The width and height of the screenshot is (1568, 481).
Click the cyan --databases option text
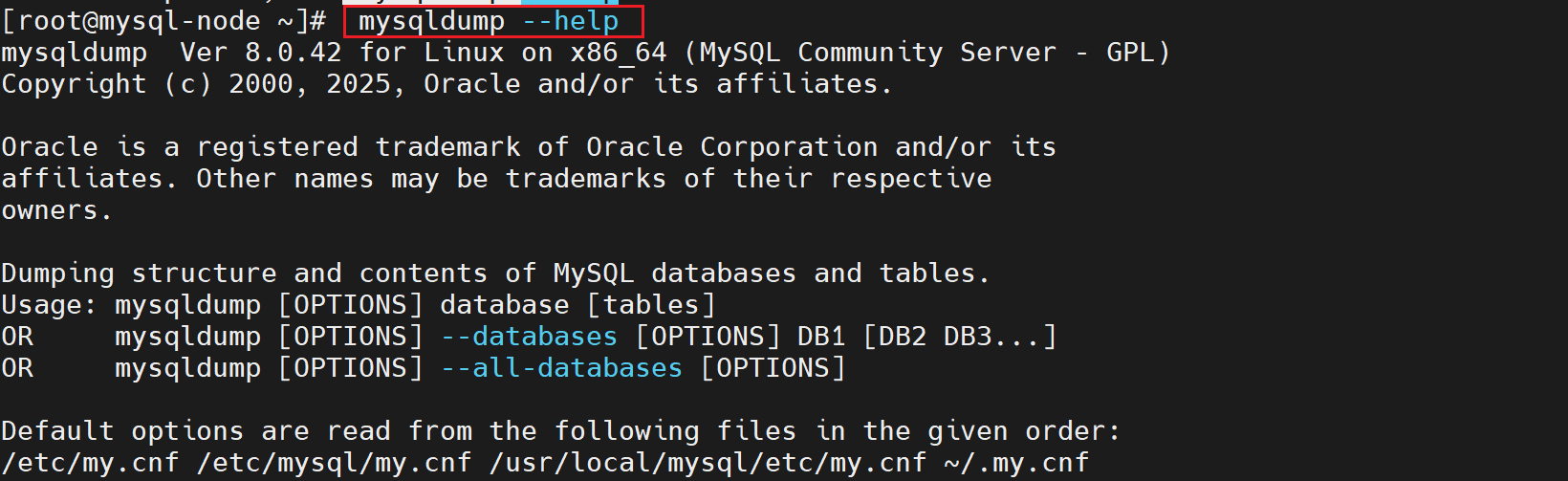coord(529,337)
